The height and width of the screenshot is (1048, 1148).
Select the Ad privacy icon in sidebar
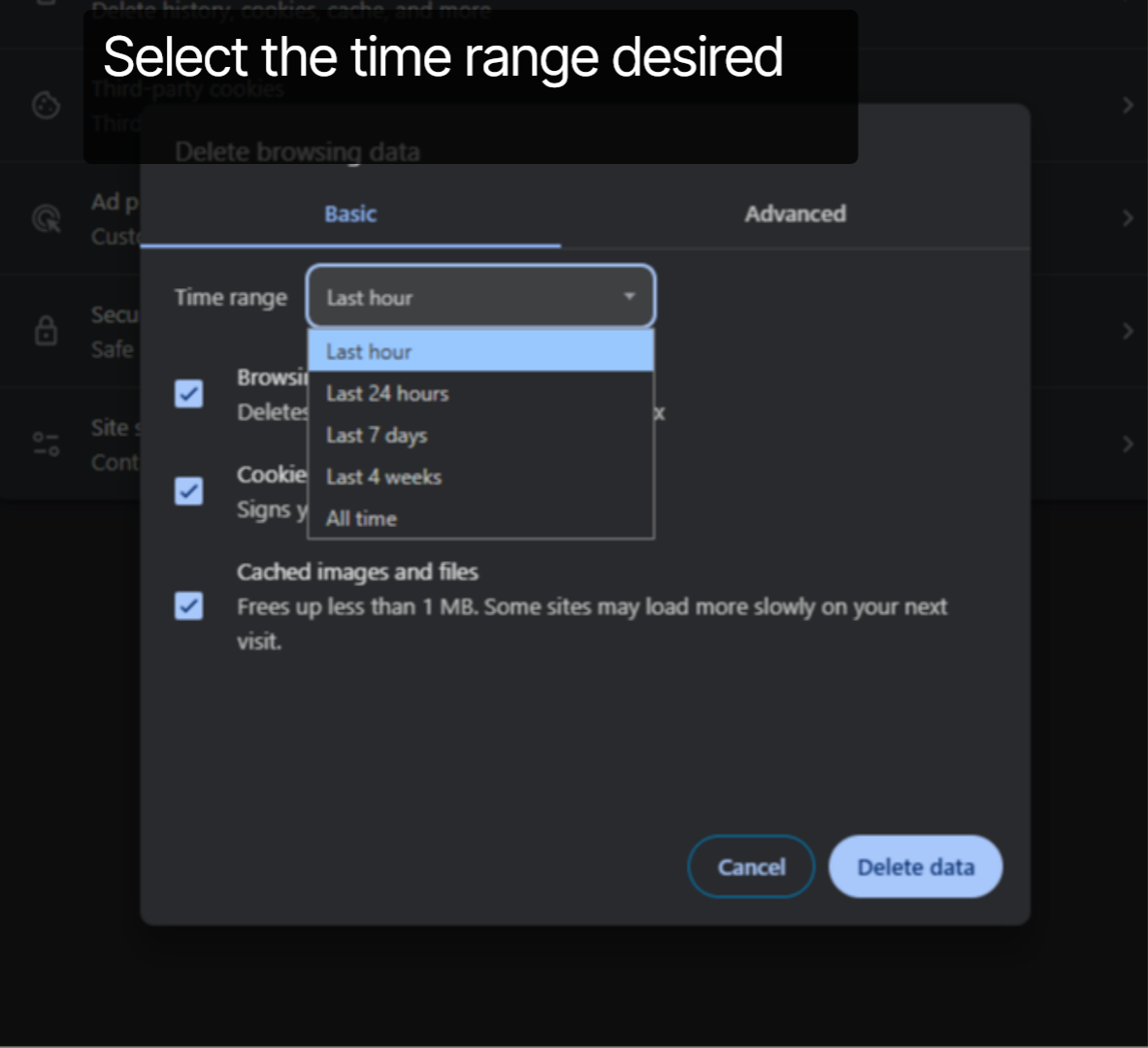click(46, 217)
